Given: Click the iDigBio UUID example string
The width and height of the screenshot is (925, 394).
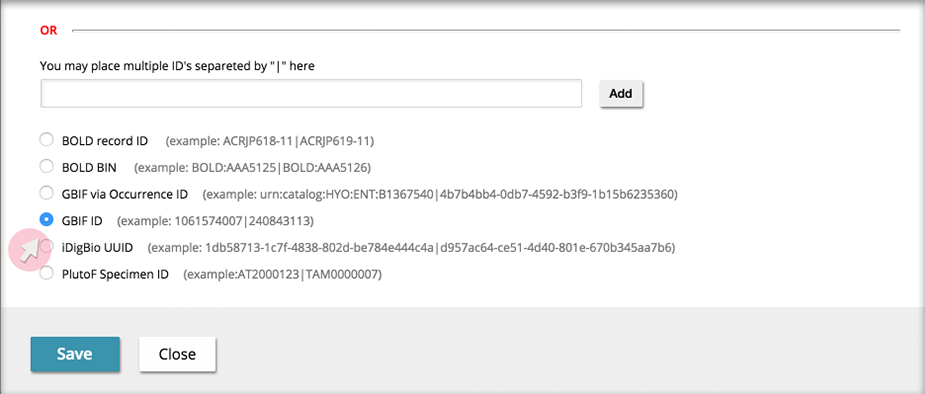Looking at the screenshot, I should pos(439,248).
